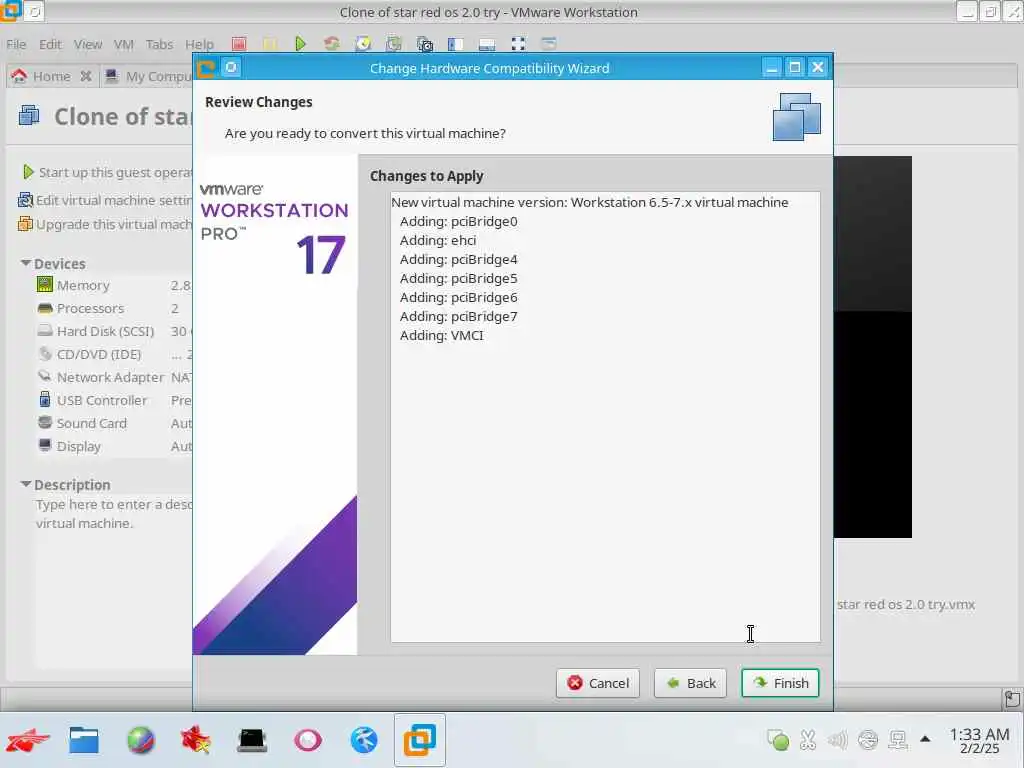Click the 'Adding: pciBridge5' line
The width and height of the screenshot is (1024, 768).
coord(458,278)
